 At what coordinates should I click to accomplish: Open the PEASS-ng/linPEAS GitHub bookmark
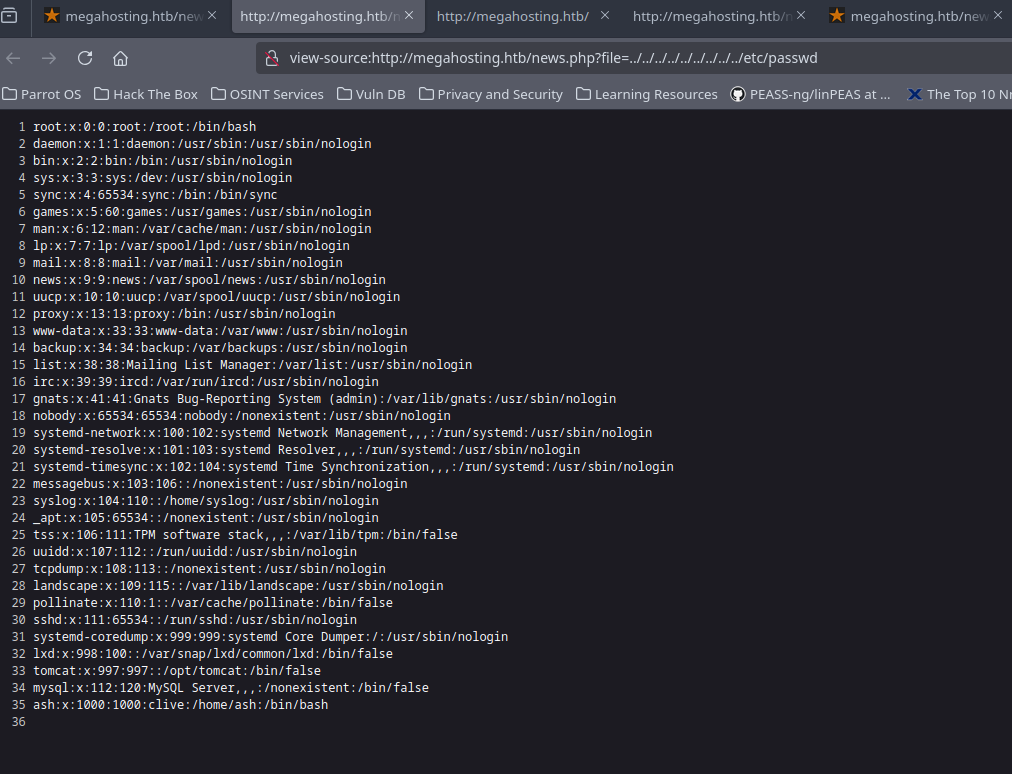(x=811, y=94)
